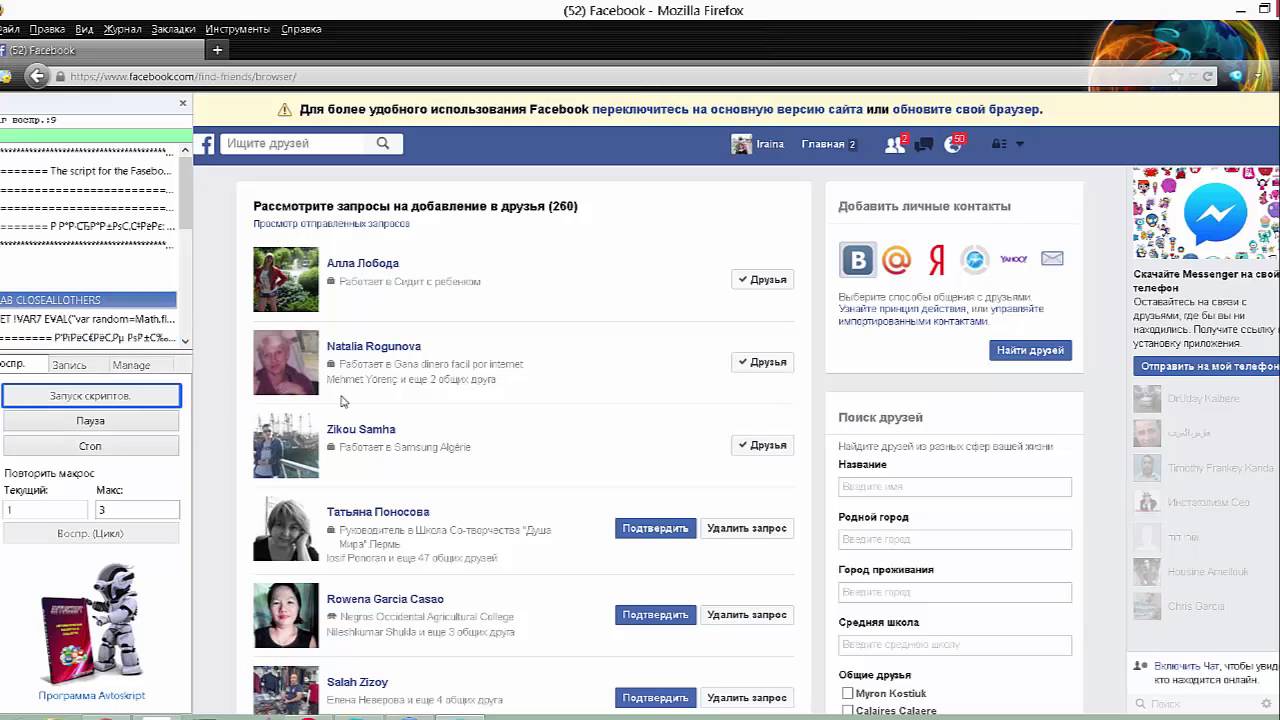This screenshot has height=720, width=1280.
Task: Click the bookmark star icon in address bar
Action: pos(1176,76)
